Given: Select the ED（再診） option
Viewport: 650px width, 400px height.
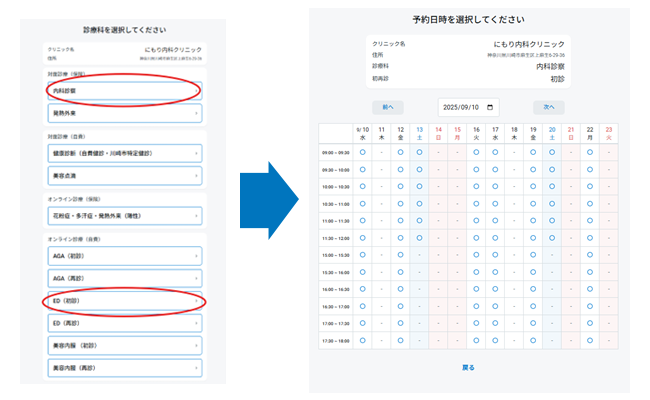Looking at the screenshot, I should click(x=125, y=323).
